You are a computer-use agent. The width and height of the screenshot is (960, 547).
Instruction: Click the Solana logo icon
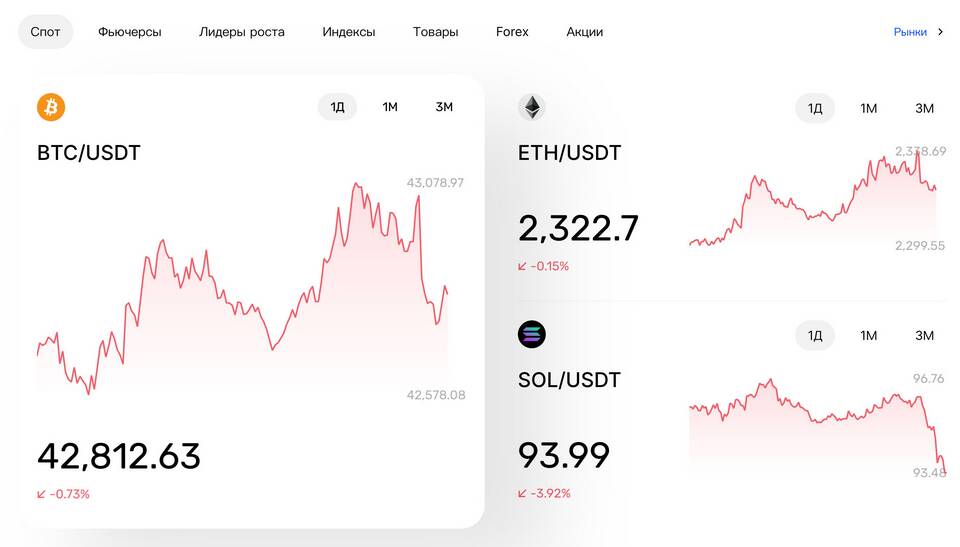(532, 335)
